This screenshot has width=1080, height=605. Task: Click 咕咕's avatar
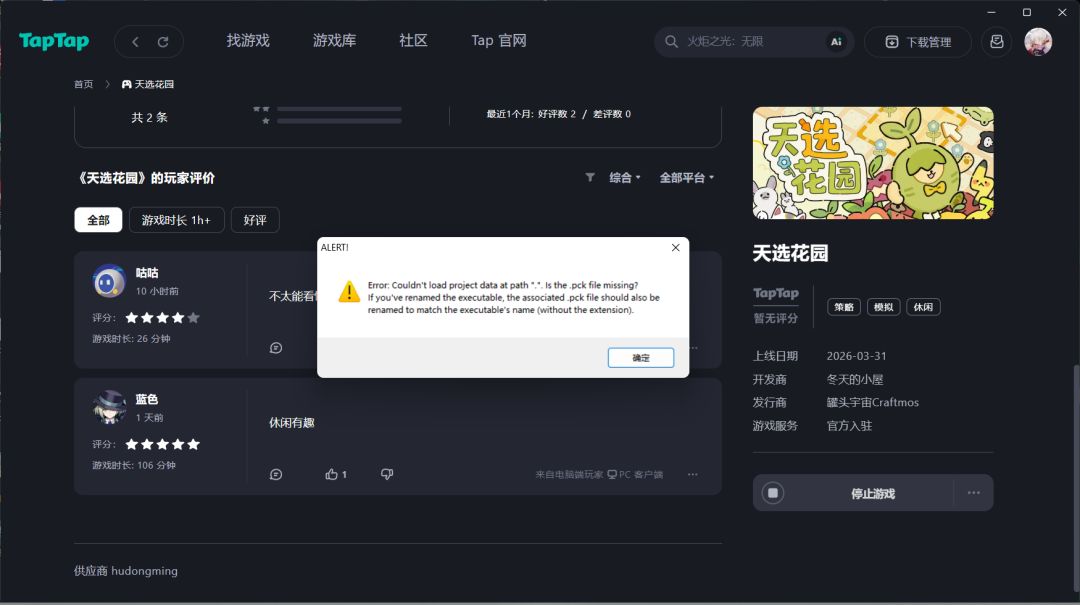tap(109, 280)
